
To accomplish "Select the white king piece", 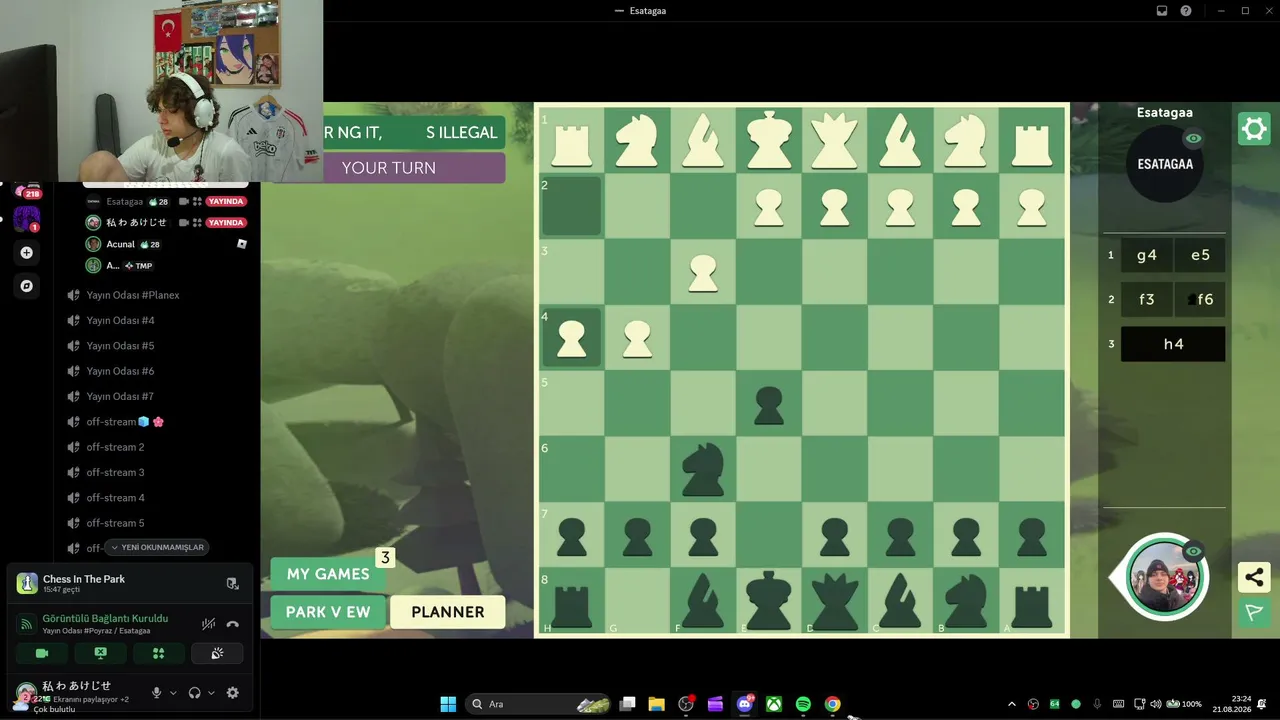I will pos(768,140).
